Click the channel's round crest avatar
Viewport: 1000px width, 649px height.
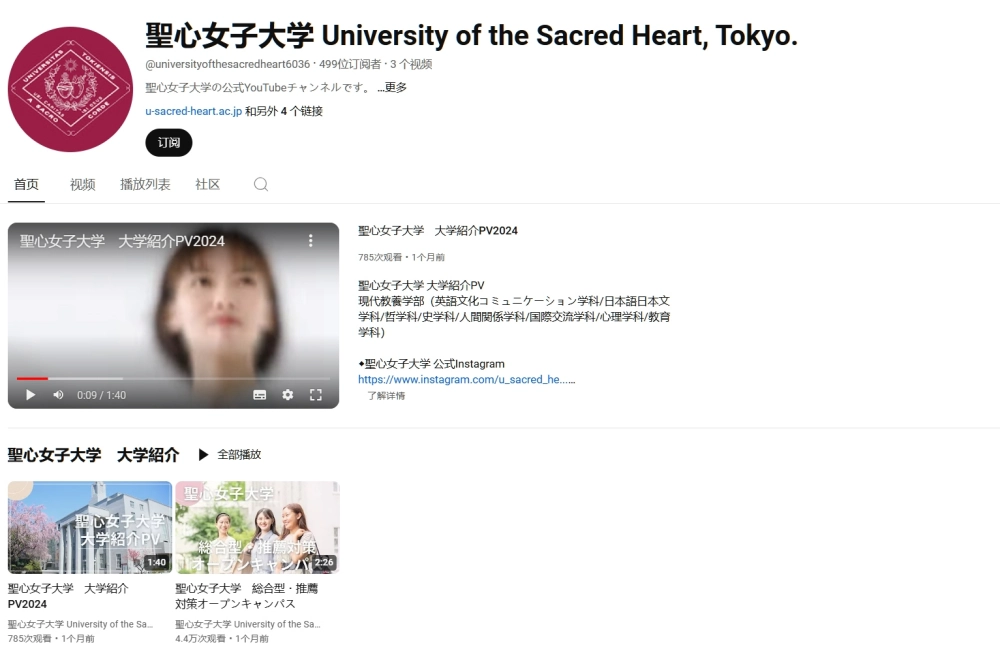[70, 89]
